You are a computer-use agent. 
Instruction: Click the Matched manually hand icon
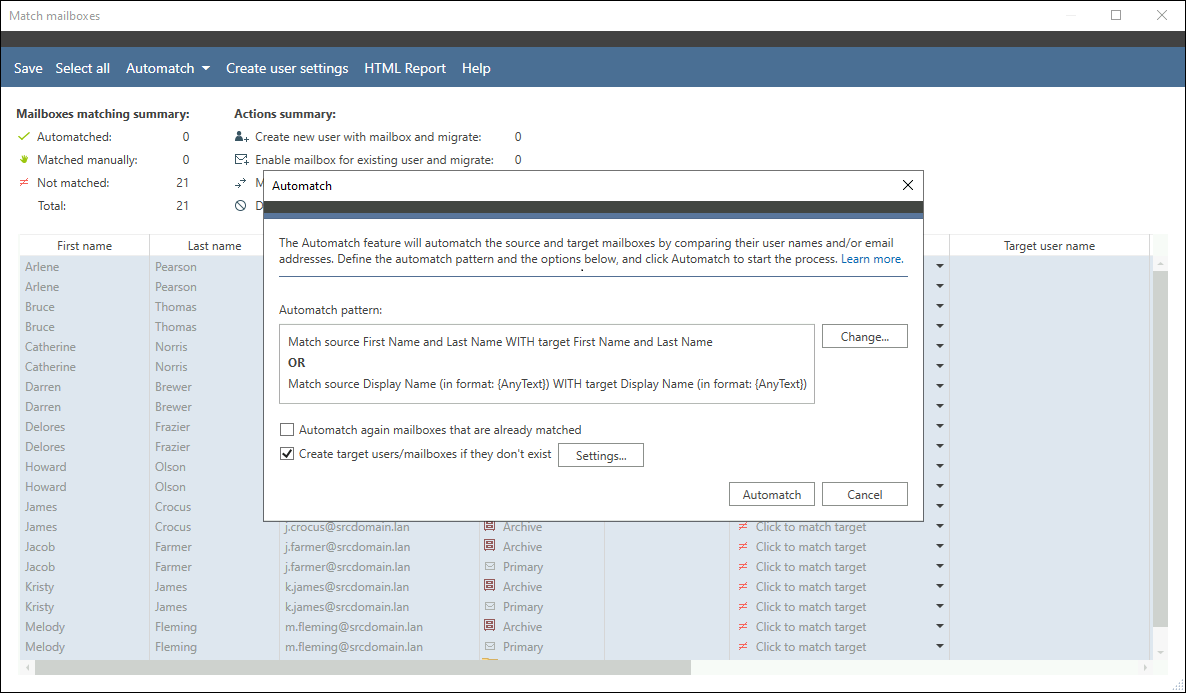[24, 160]
